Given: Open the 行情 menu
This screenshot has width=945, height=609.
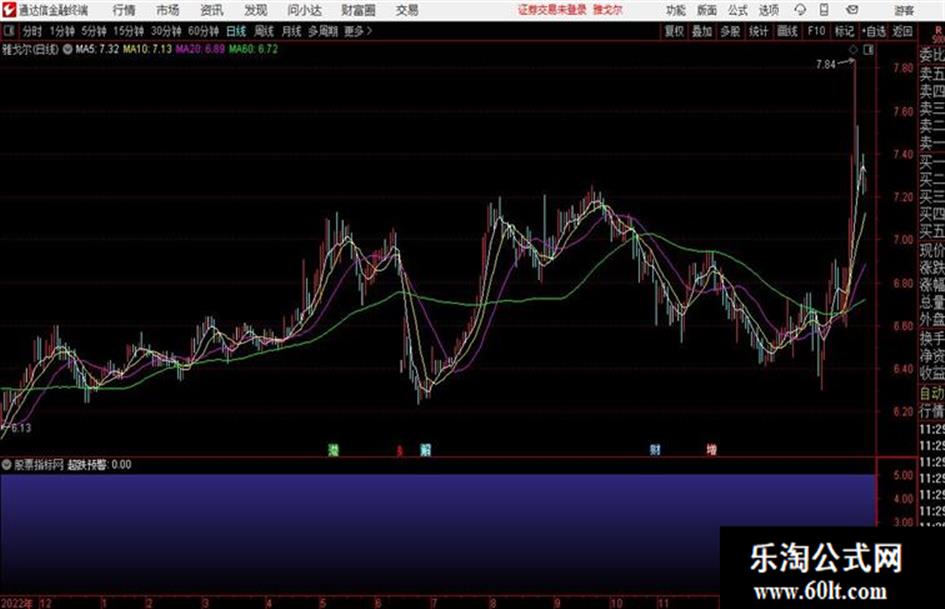Looking at the screenshot, I should [x=124, y=10].
